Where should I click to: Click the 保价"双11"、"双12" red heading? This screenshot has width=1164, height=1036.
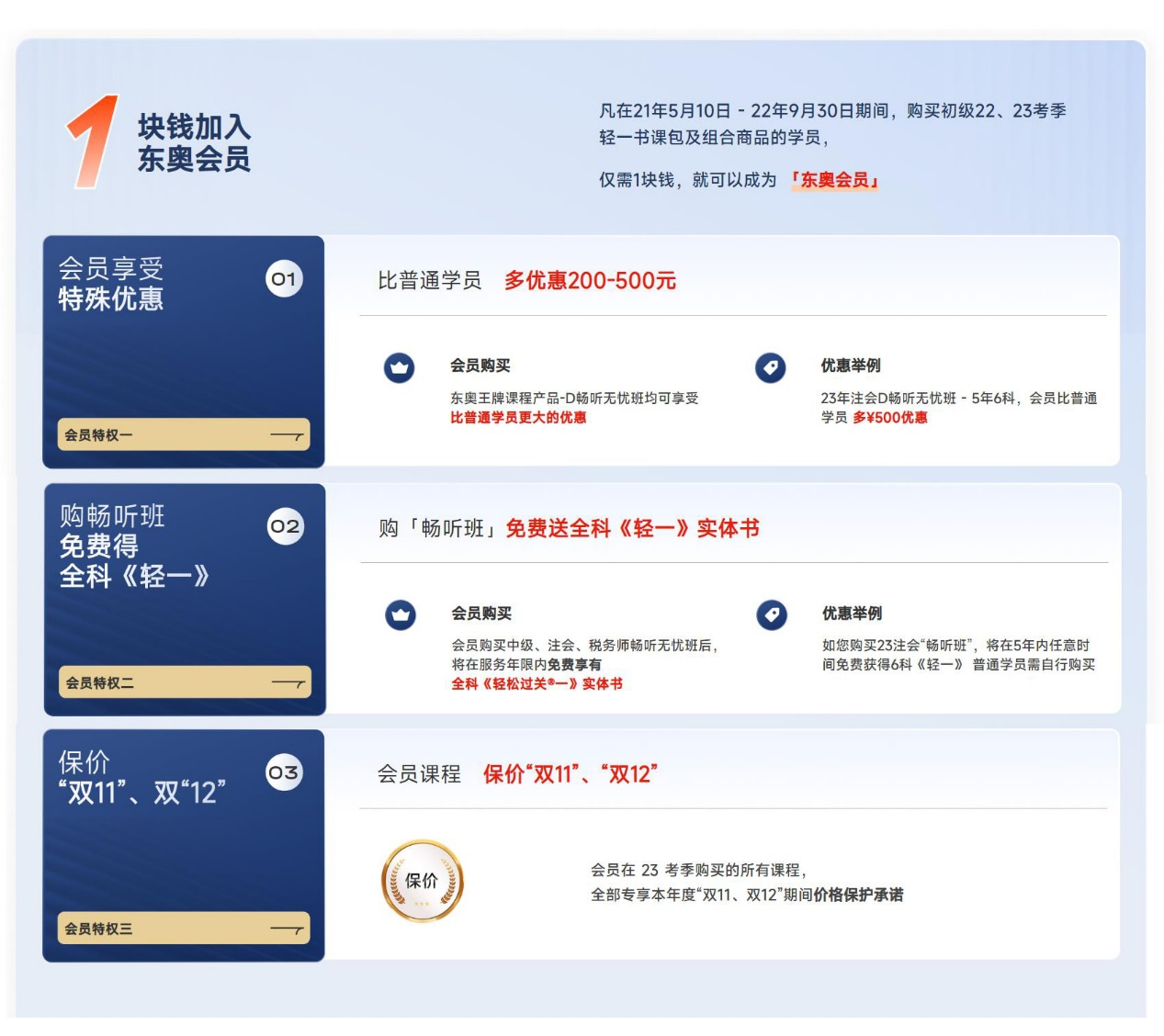(571, 774)
